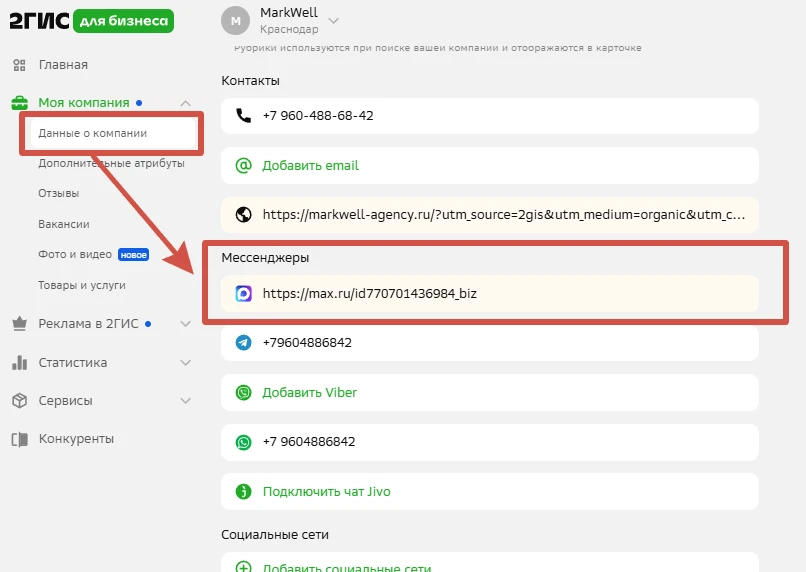
Task: Expand the Реклама в 2ГИС chevron
Action: (186, 324)
